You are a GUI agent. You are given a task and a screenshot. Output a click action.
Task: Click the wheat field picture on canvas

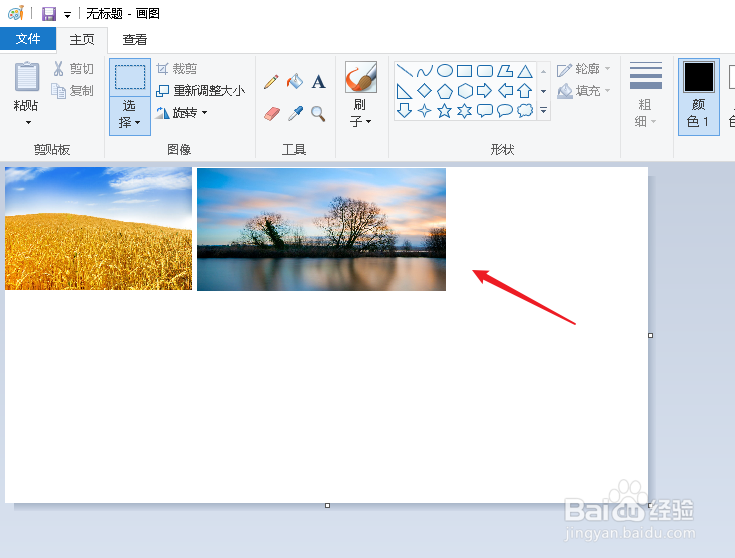tap(98, 228)
